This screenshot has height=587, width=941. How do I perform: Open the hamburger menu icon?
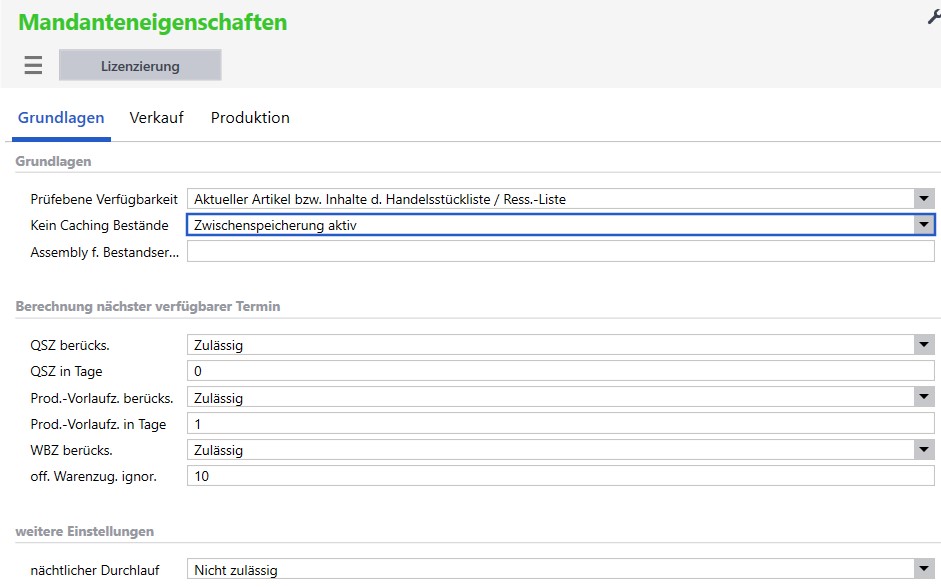(x=33, y=66)
